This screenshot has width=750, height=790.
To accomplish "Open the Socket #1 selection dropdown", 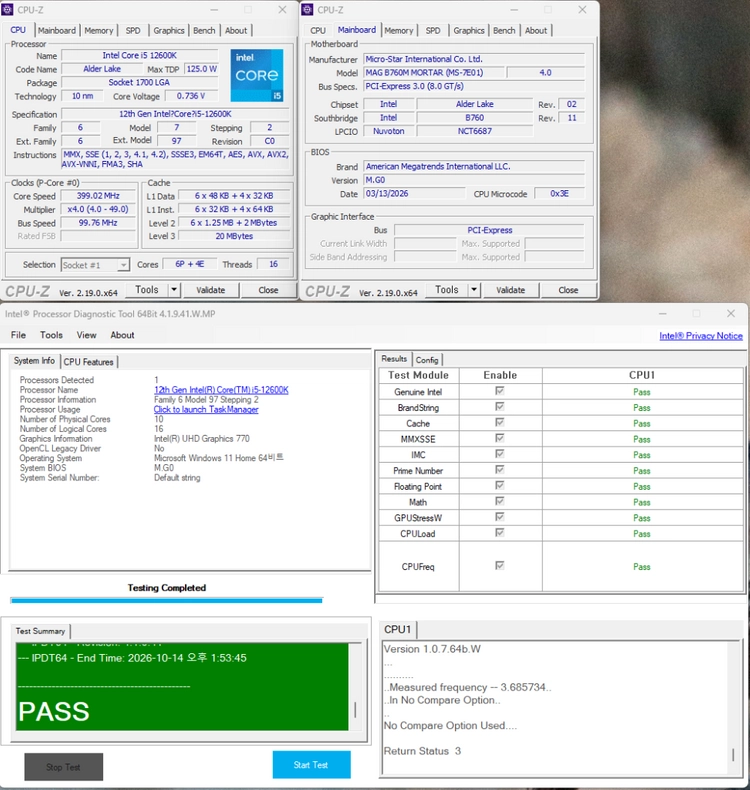I will click(95, 265).
